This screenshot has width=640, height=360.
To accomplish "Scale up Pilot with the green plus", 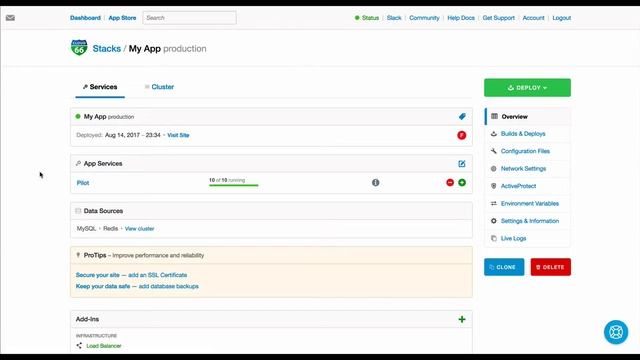I will (462, 182).
